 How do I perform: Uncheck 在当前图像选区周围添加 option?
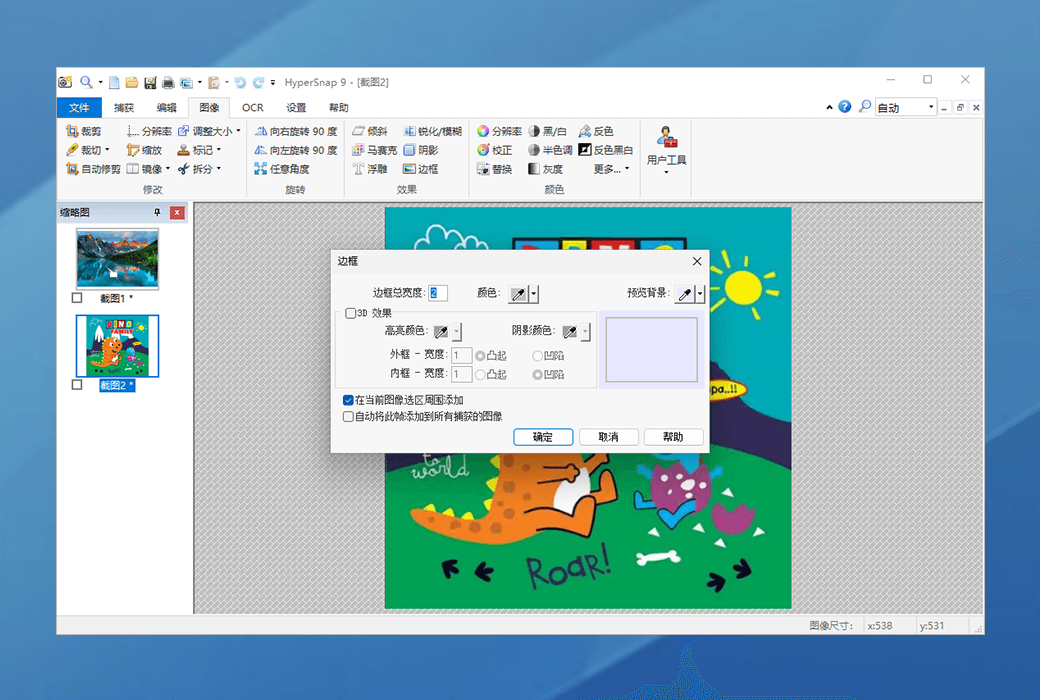point(348,400)
